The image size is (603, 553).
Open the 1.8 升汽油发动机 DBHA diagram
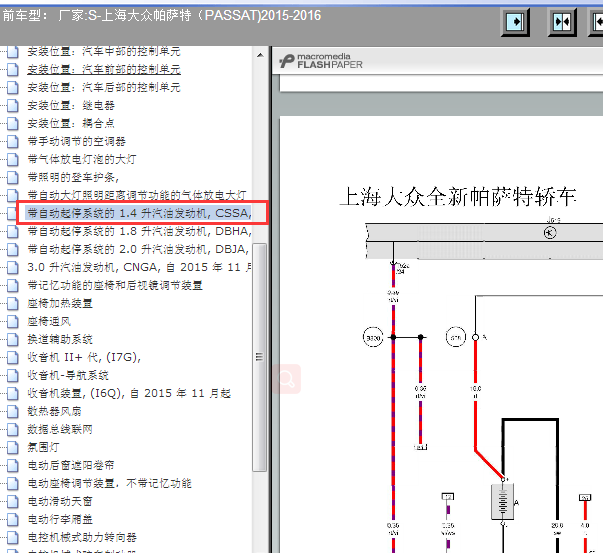click(x=139, y=231)
